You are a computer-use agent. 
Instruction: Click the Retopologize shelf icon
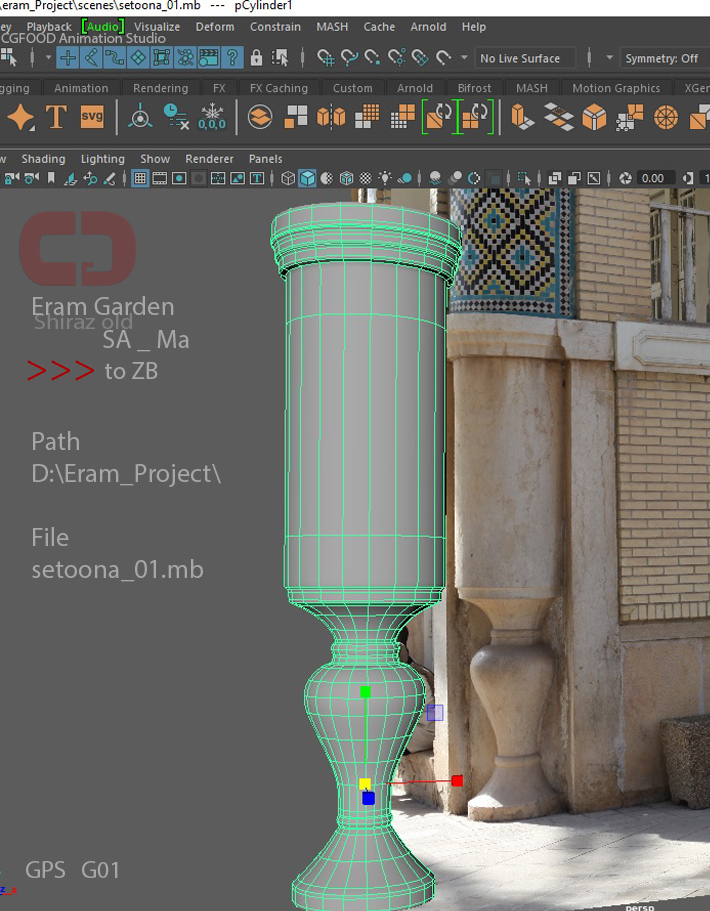click(475, 116)
